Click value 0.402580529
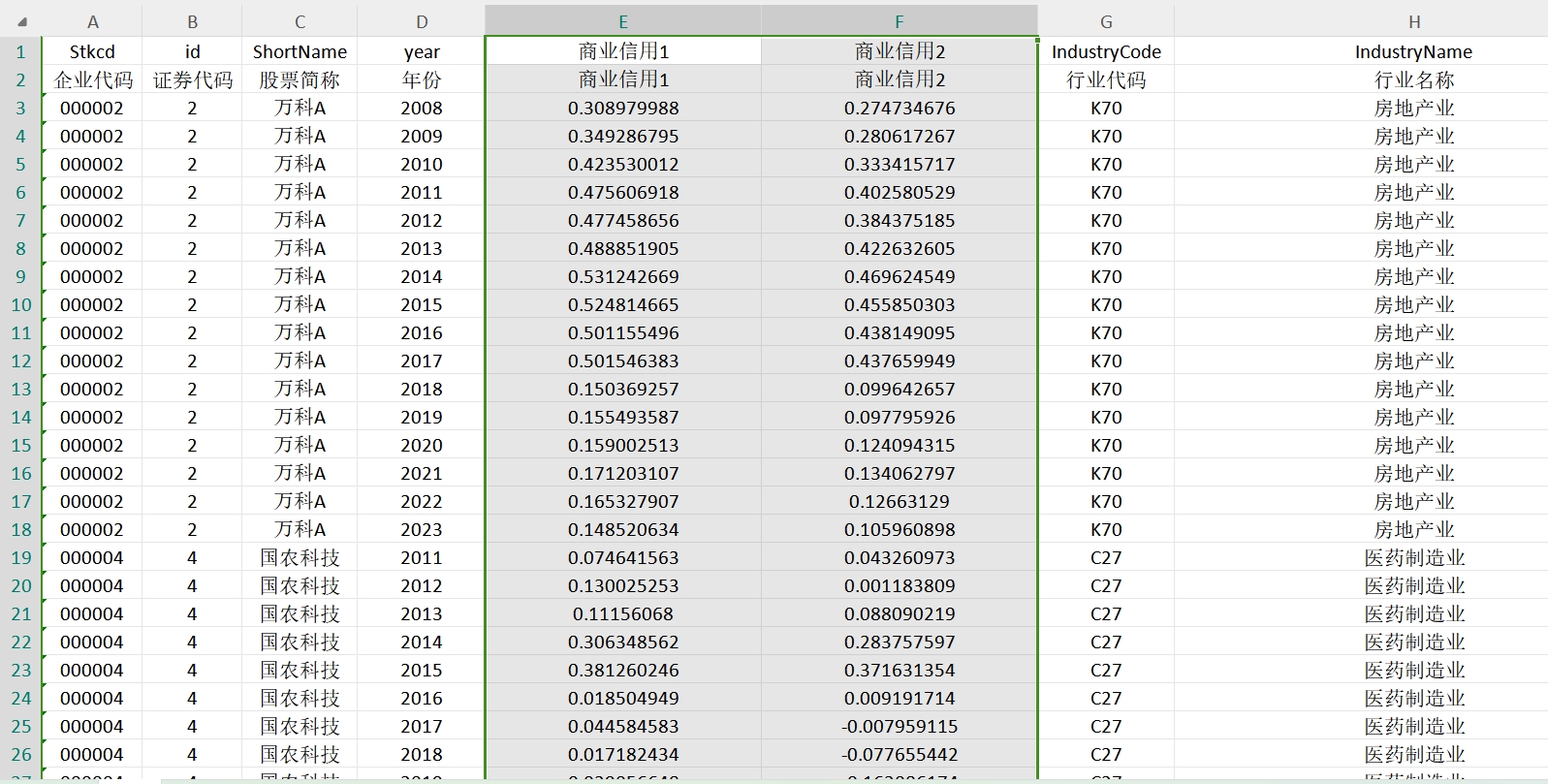Screen dimensions: 1548x784 point(900,192)
